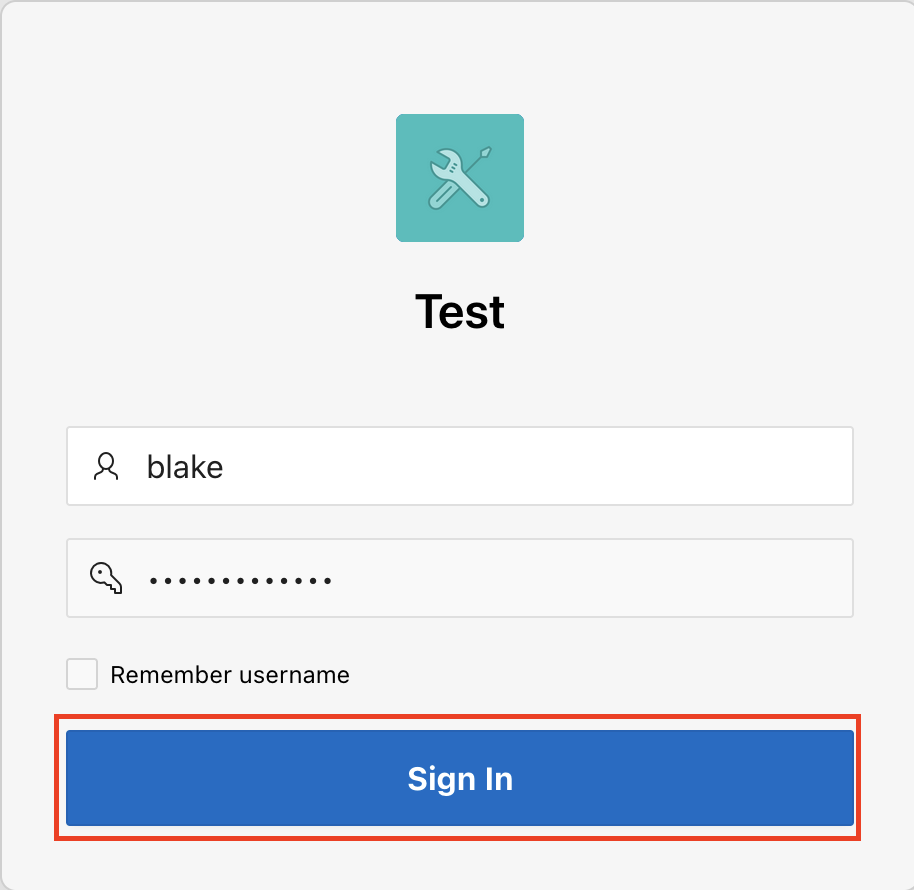Place cursor after the password dots
Viewport: 914px width, 890px height.
(336, 578)
